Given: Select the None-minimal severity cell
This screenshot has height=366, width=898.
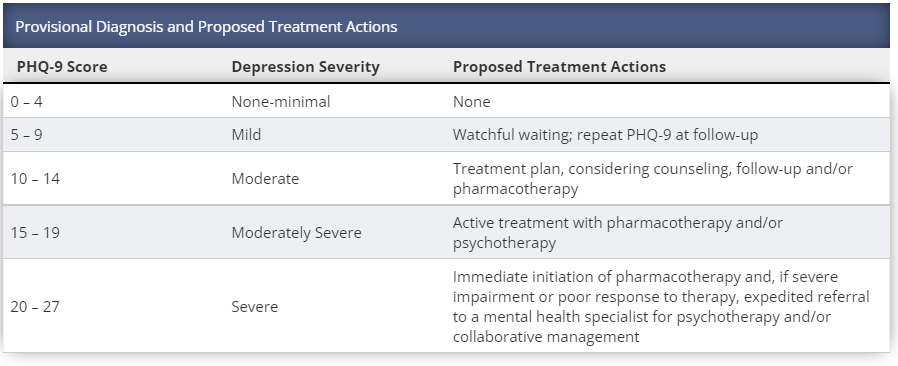Looking at the screenshot, I should 281,102.
